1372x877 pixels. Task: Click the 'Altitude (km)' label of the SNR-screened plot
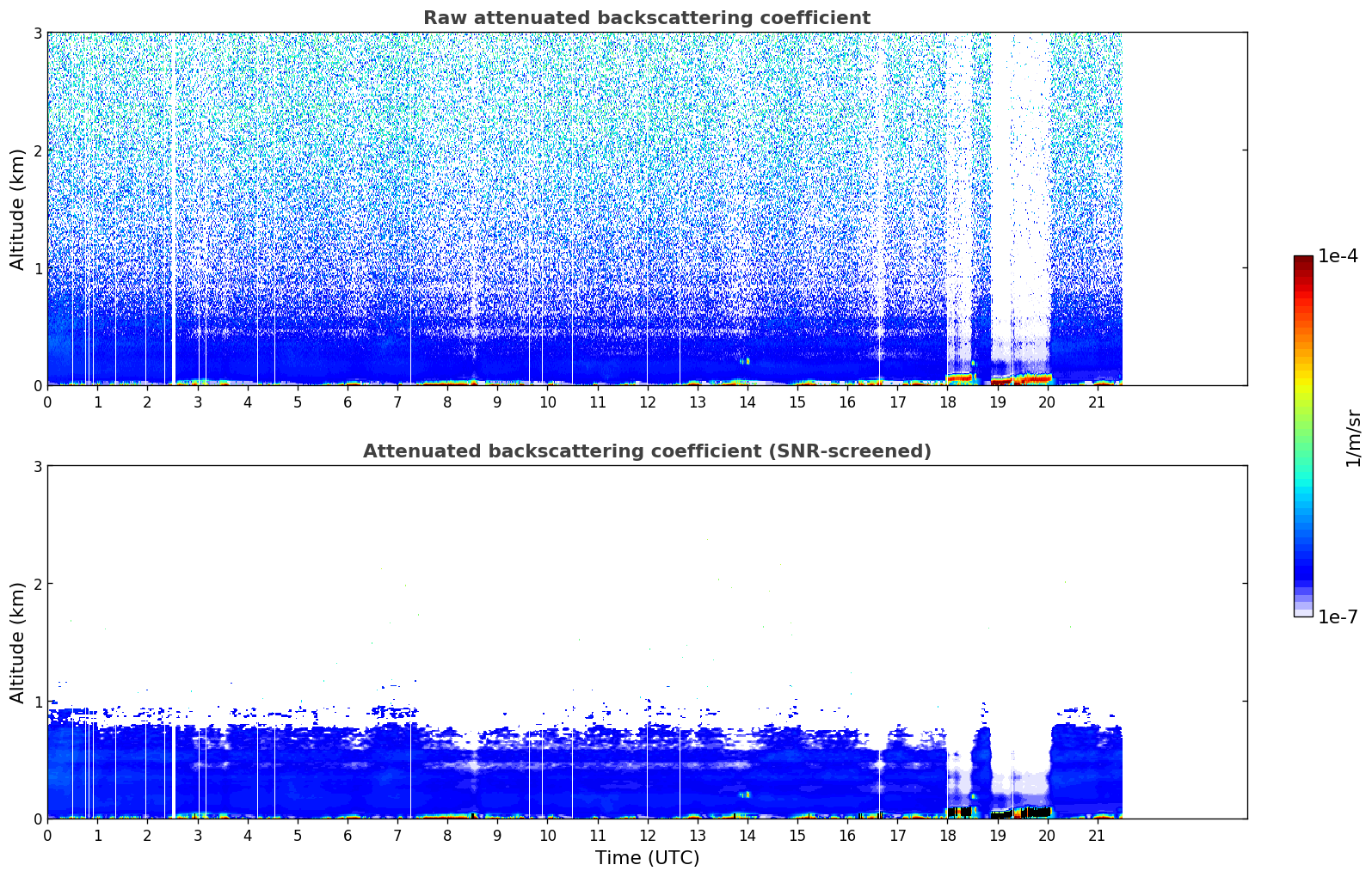pyautogui.click(x=18, y=642)
